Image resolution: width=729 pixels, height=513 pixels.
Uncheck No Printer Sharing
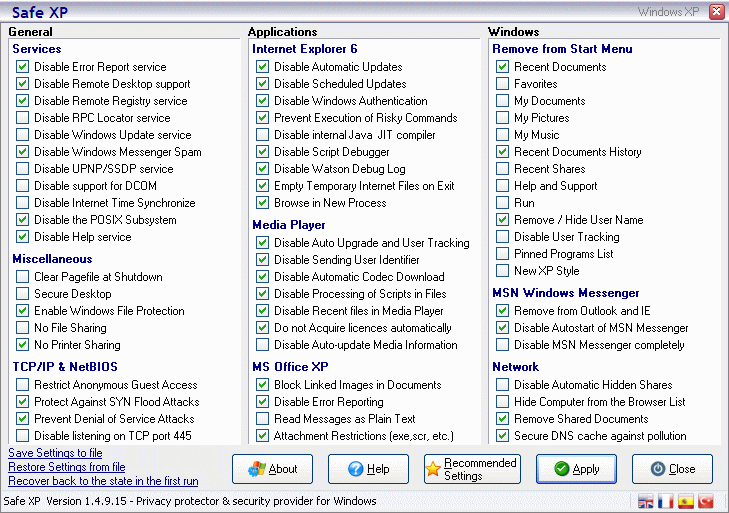22,345
